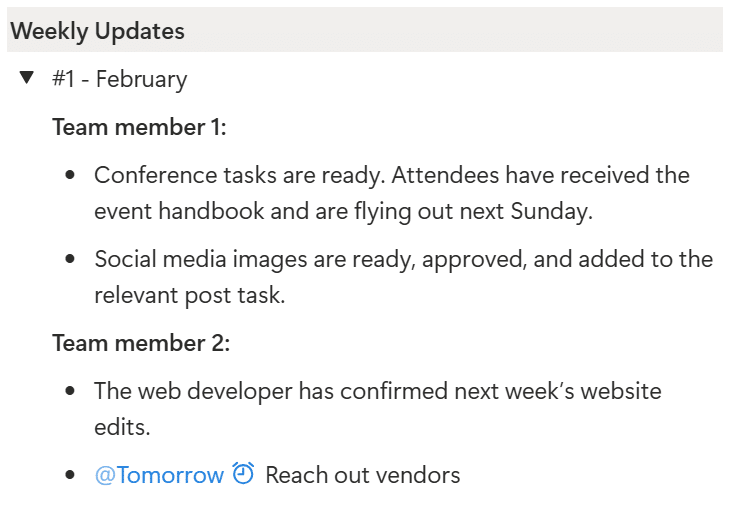
Task: Select the 'Team member 2:' bold label
Action: pos(141,343)
